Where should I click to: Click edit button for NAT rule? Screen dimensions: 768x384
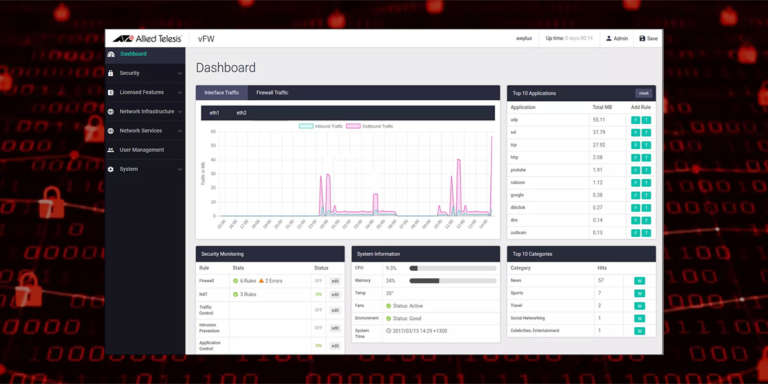[x=335, y=294]
